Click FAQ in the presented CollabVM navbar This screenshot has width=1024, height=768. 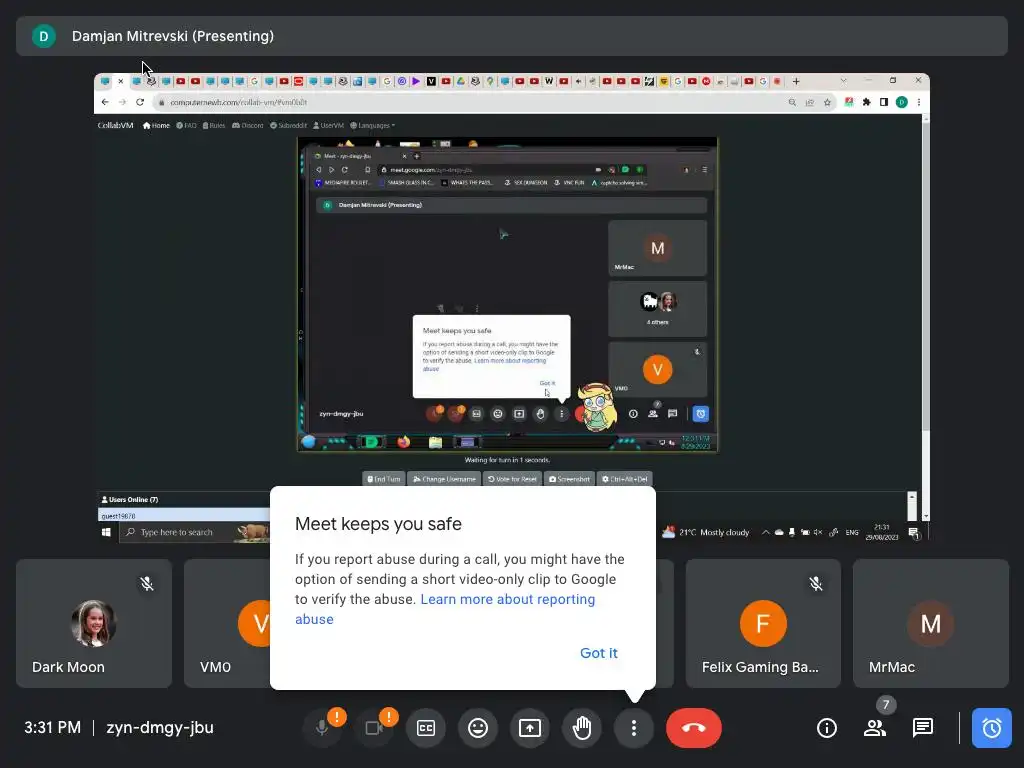click(186, 125)
